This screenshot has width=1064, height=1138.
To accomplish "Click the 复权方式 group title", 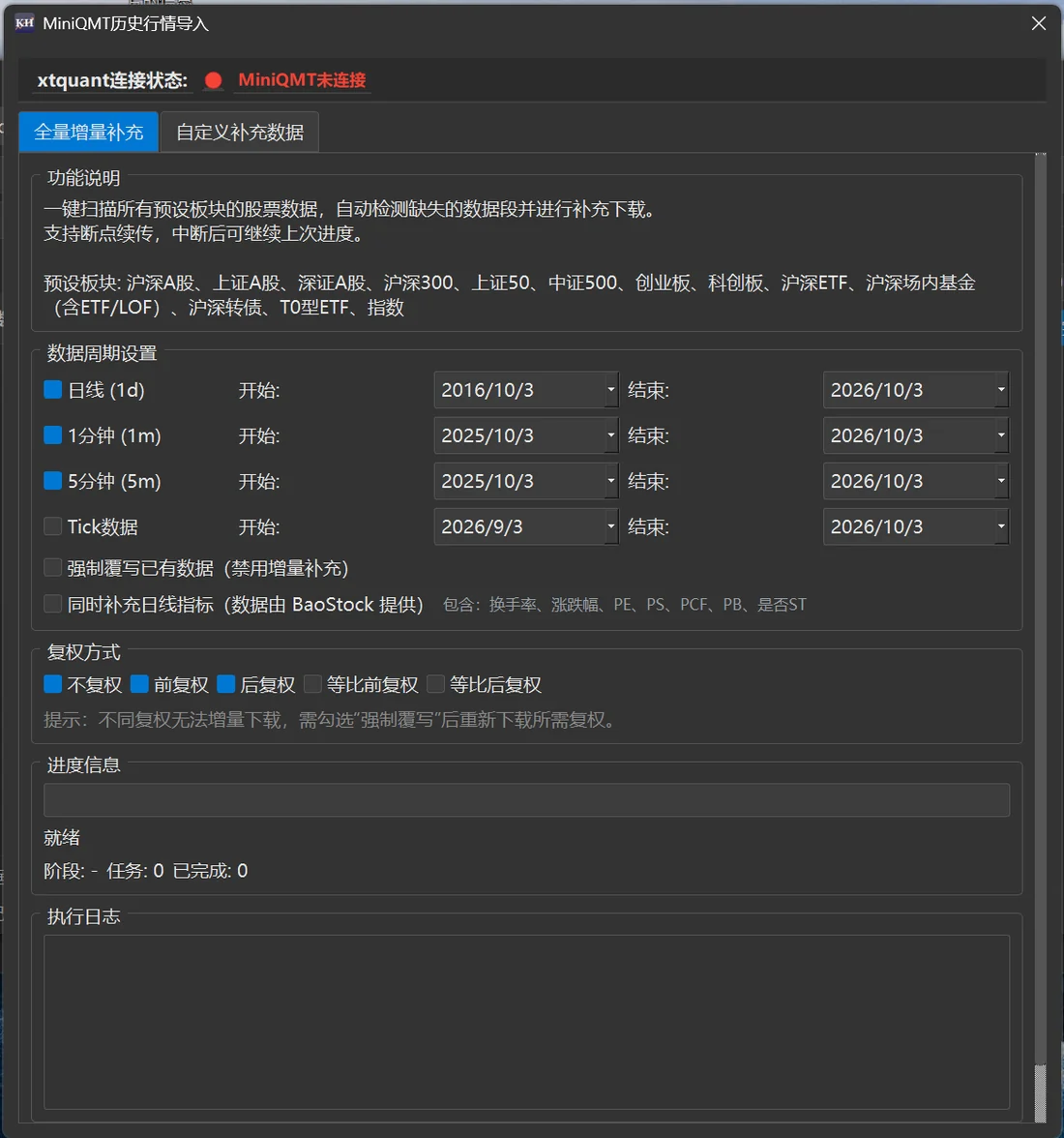I will pos(83,652).
